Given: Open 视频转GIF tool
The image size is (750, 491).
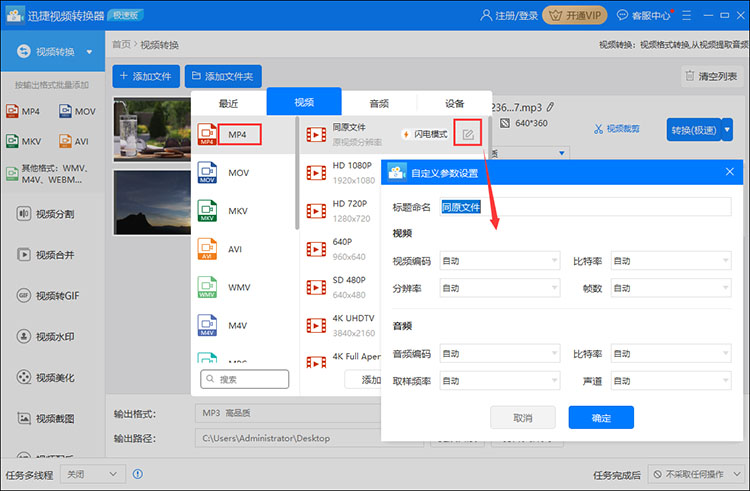Looking at the screenshot, I should coord(48,295).
